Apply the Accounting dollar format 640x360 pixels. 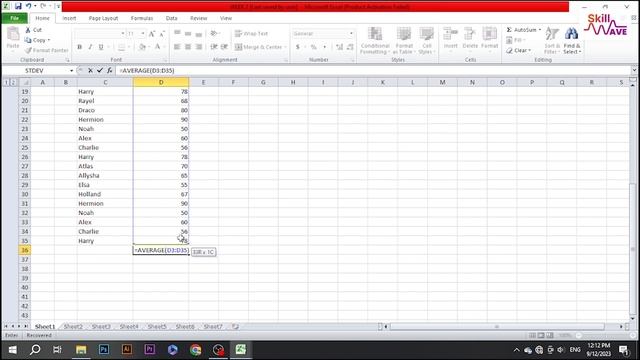click(298, 47)
